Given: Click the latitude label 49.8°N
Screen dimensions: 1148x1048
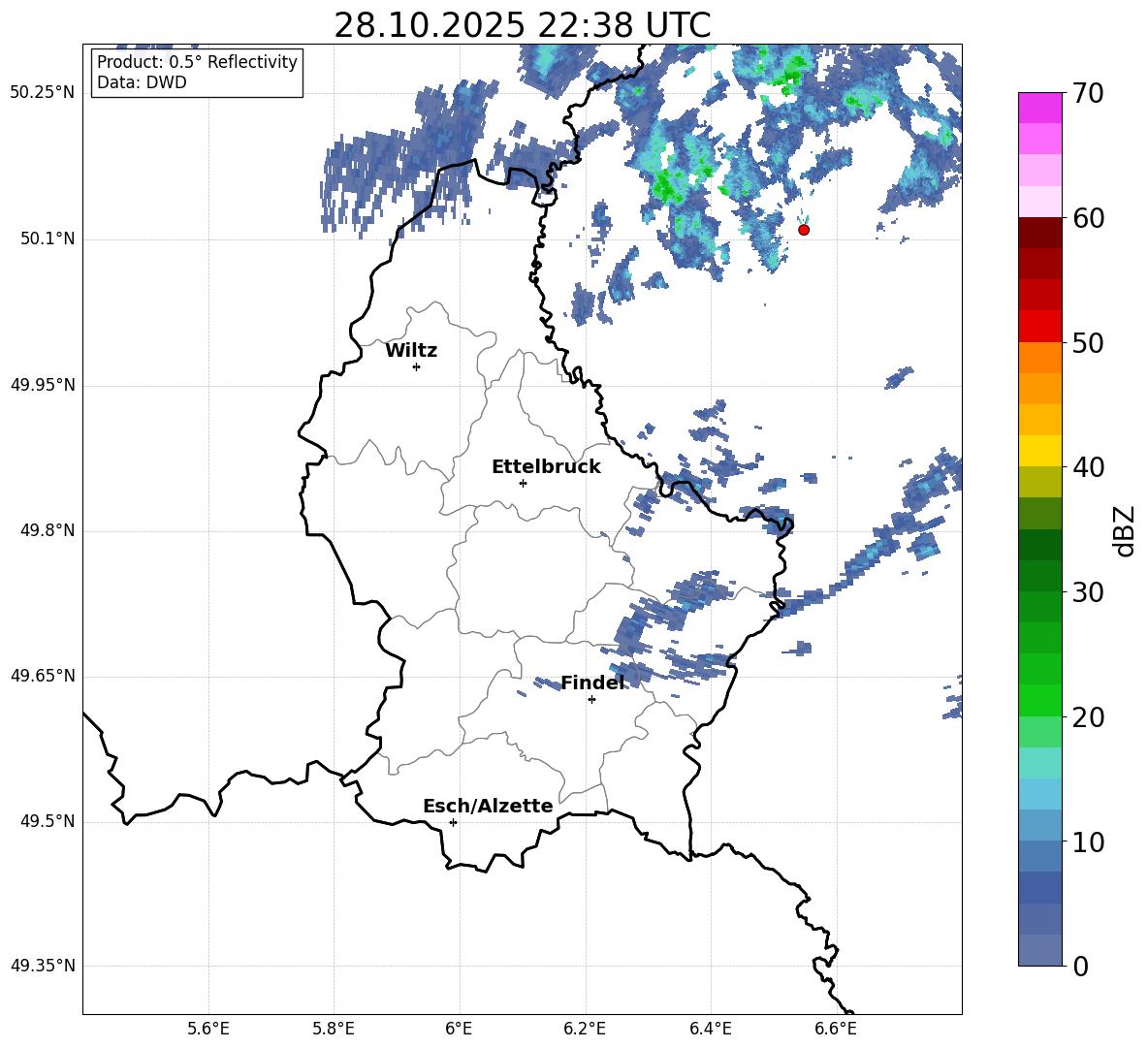Looking at the screenshot, I should point(48,530).
